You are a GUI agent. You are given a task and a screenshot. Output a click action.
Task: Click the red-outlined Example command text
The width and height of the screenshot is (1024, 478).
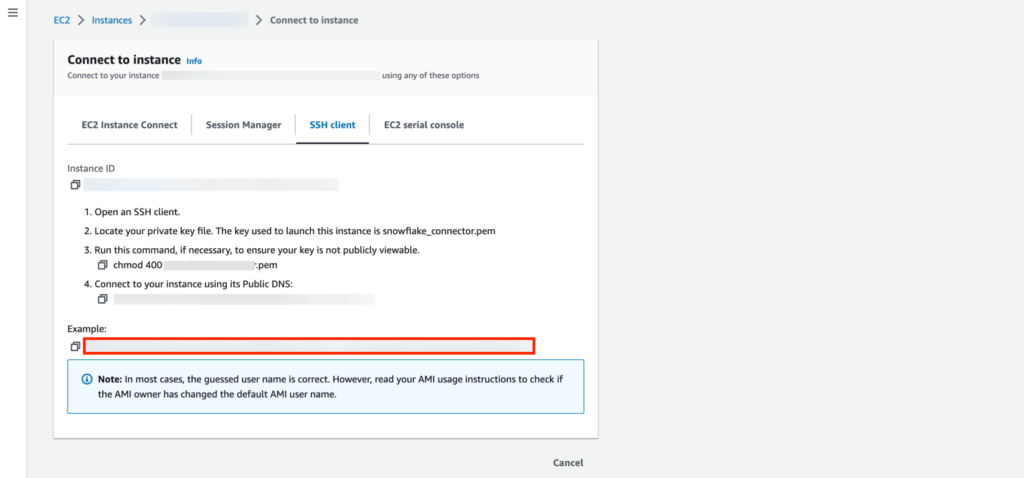coord(309,346)
